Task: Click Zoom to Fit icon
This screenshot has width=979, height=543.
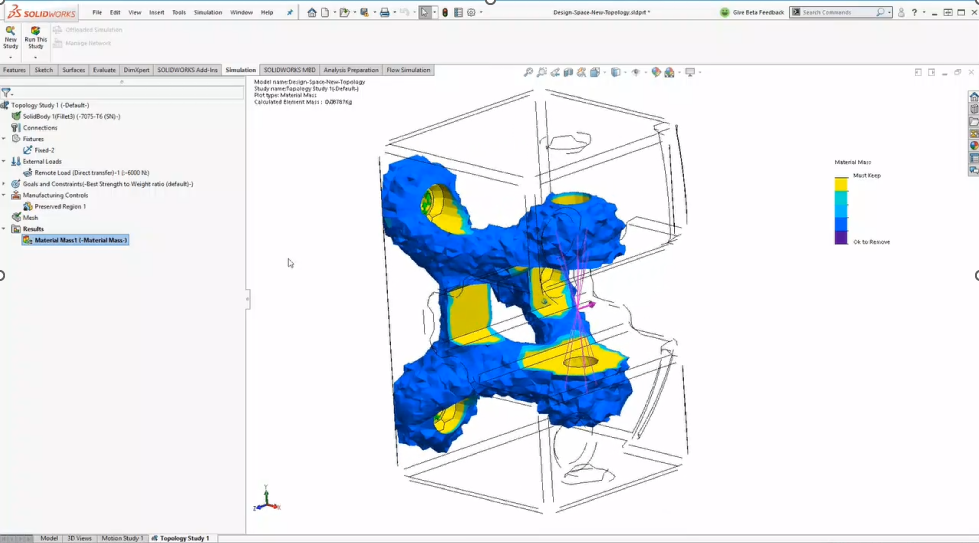Action: coord(528,72)
